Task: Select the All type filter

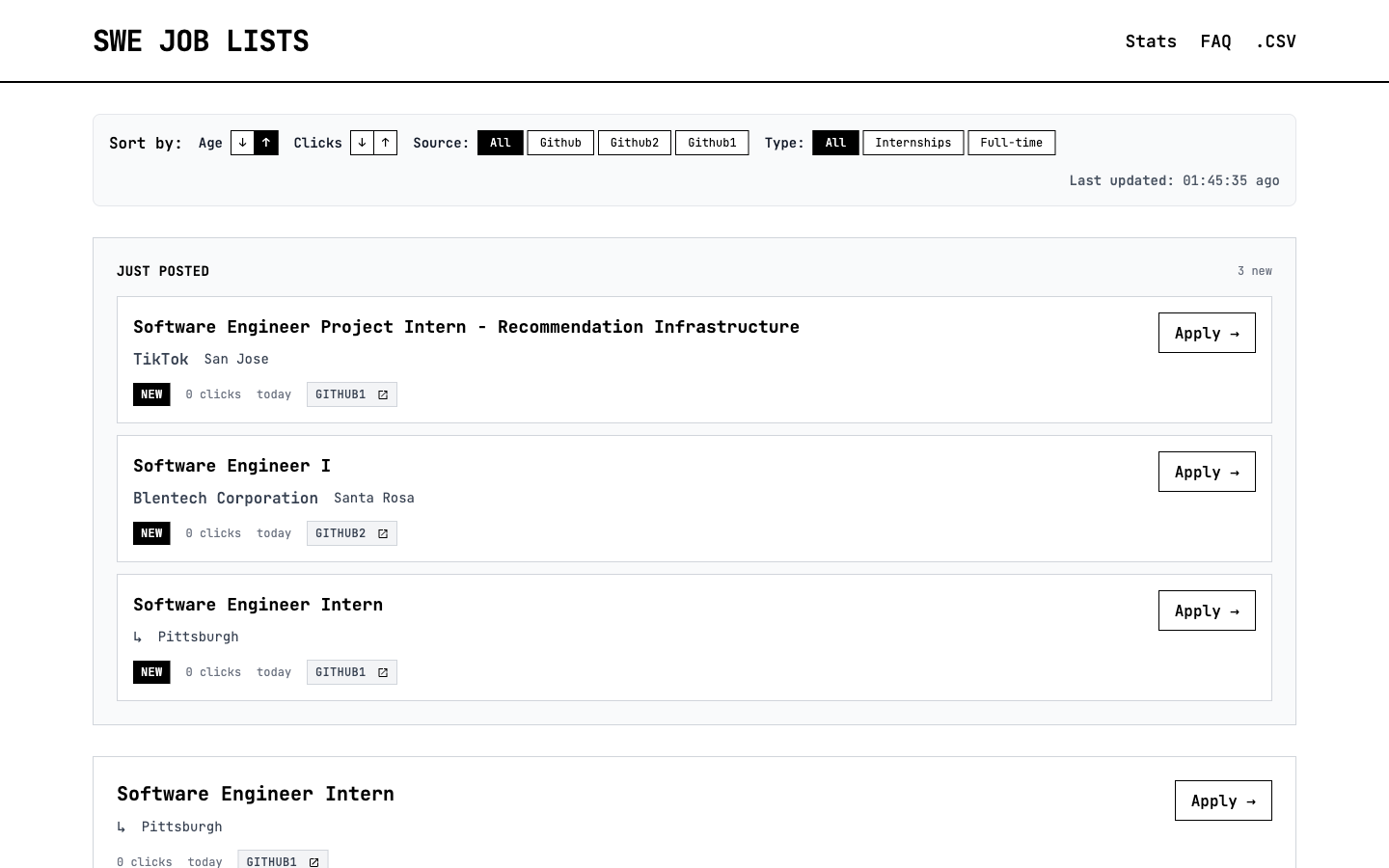Action: pos(835,143)
